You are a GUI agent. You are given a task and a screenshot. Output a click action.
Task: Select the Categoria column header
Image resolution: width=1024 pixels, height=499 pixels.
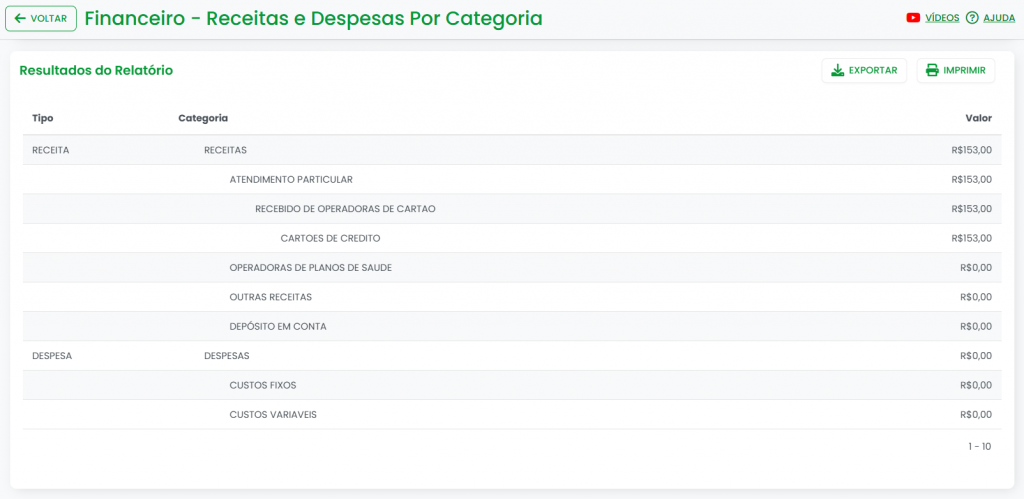[203, 118]
